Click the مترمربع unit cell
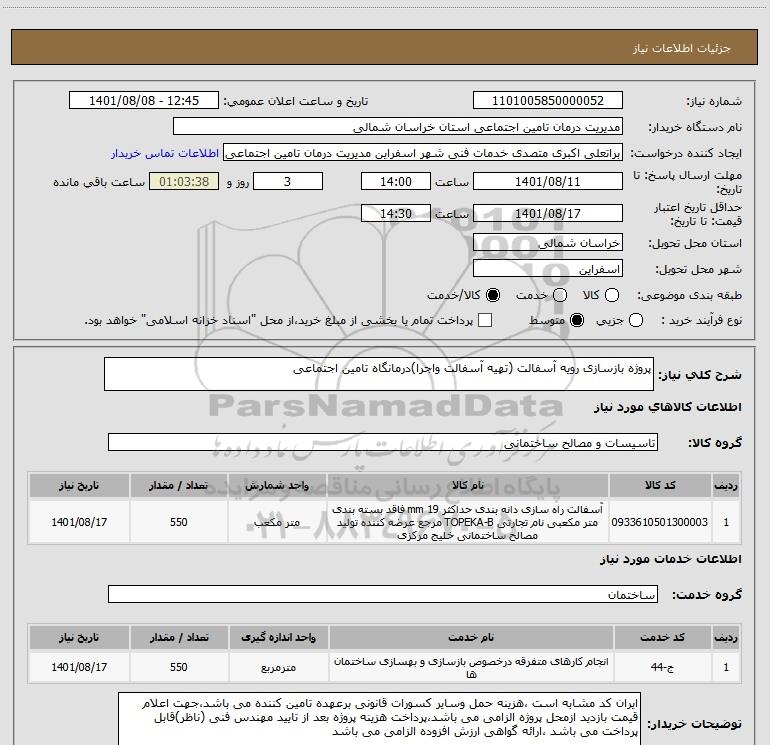 [x=278, y=667]
